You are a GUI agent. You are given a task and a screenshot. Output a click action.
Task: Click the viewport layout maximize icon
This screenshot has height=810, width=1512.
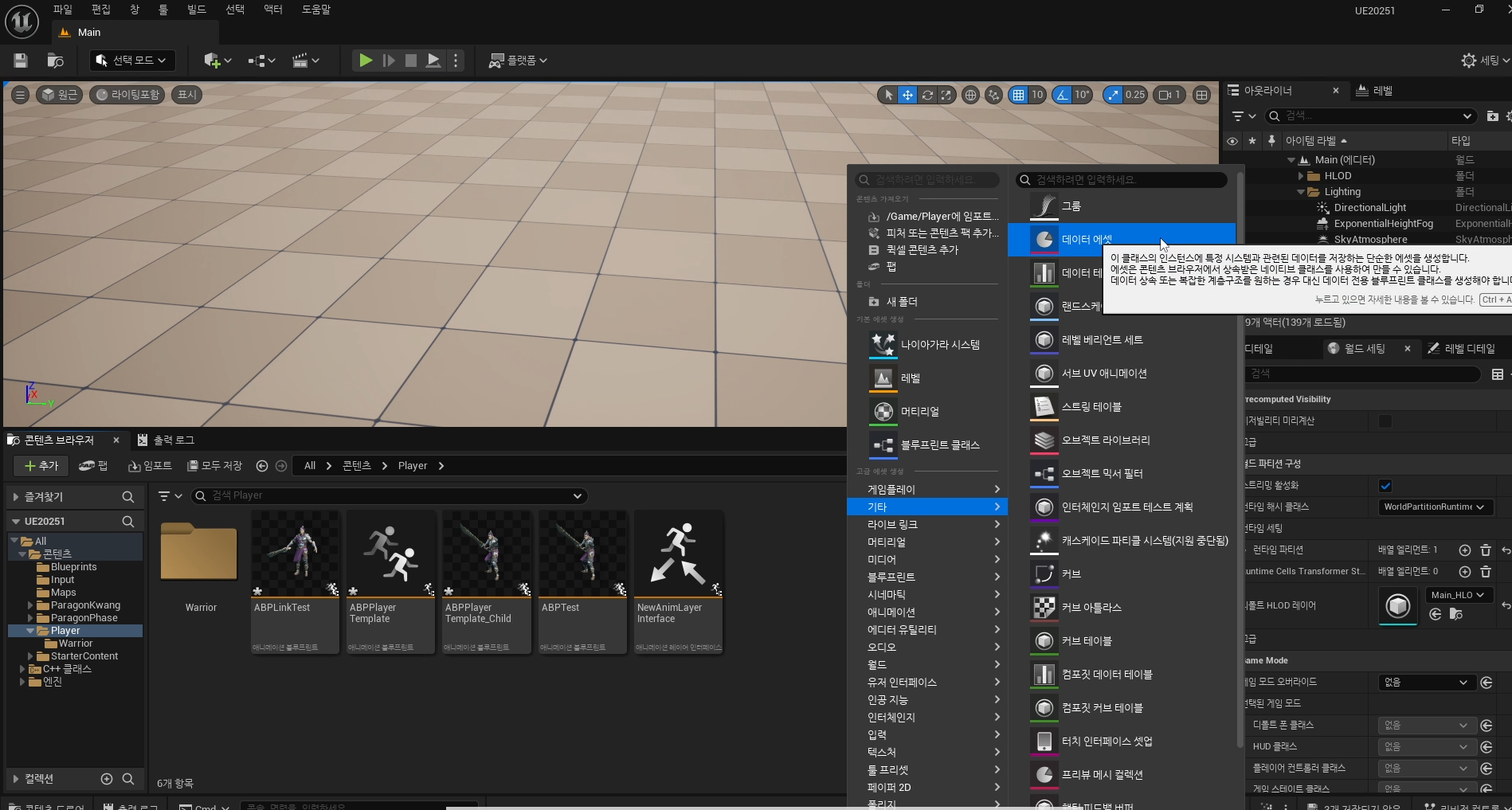(x=1202, y=95)
